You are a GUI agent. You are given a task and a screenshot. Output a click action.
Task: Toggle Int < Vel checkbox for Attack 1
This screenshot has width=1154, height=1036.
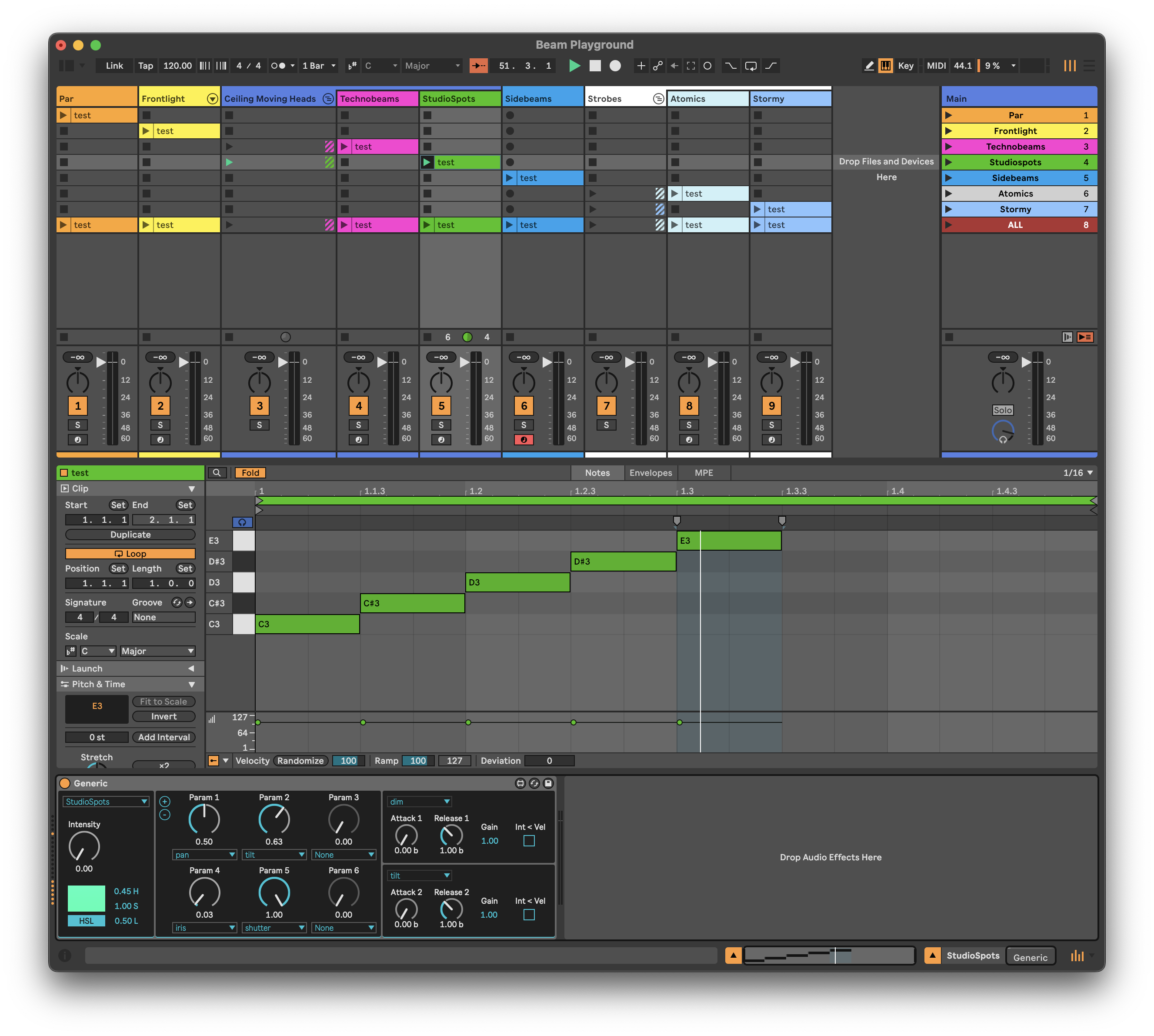pyautogui.click(x=529, y=841)
